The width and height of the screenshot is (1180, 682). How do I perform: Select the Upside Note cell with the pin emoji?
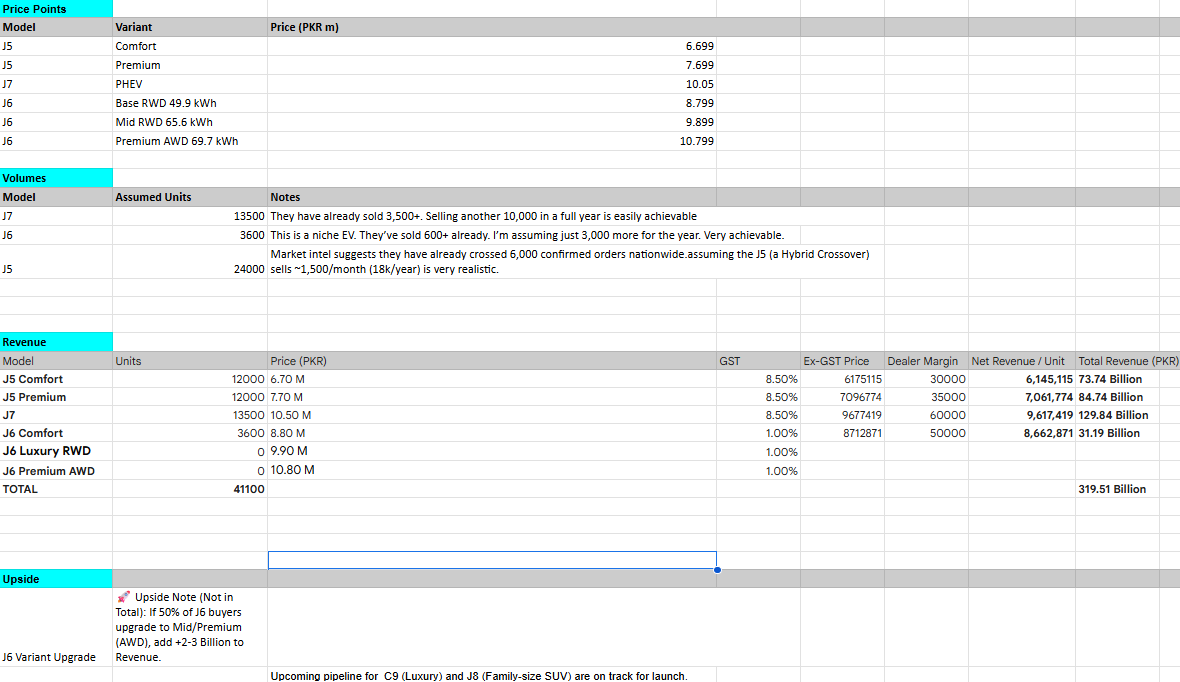click(x=188, y=625)
